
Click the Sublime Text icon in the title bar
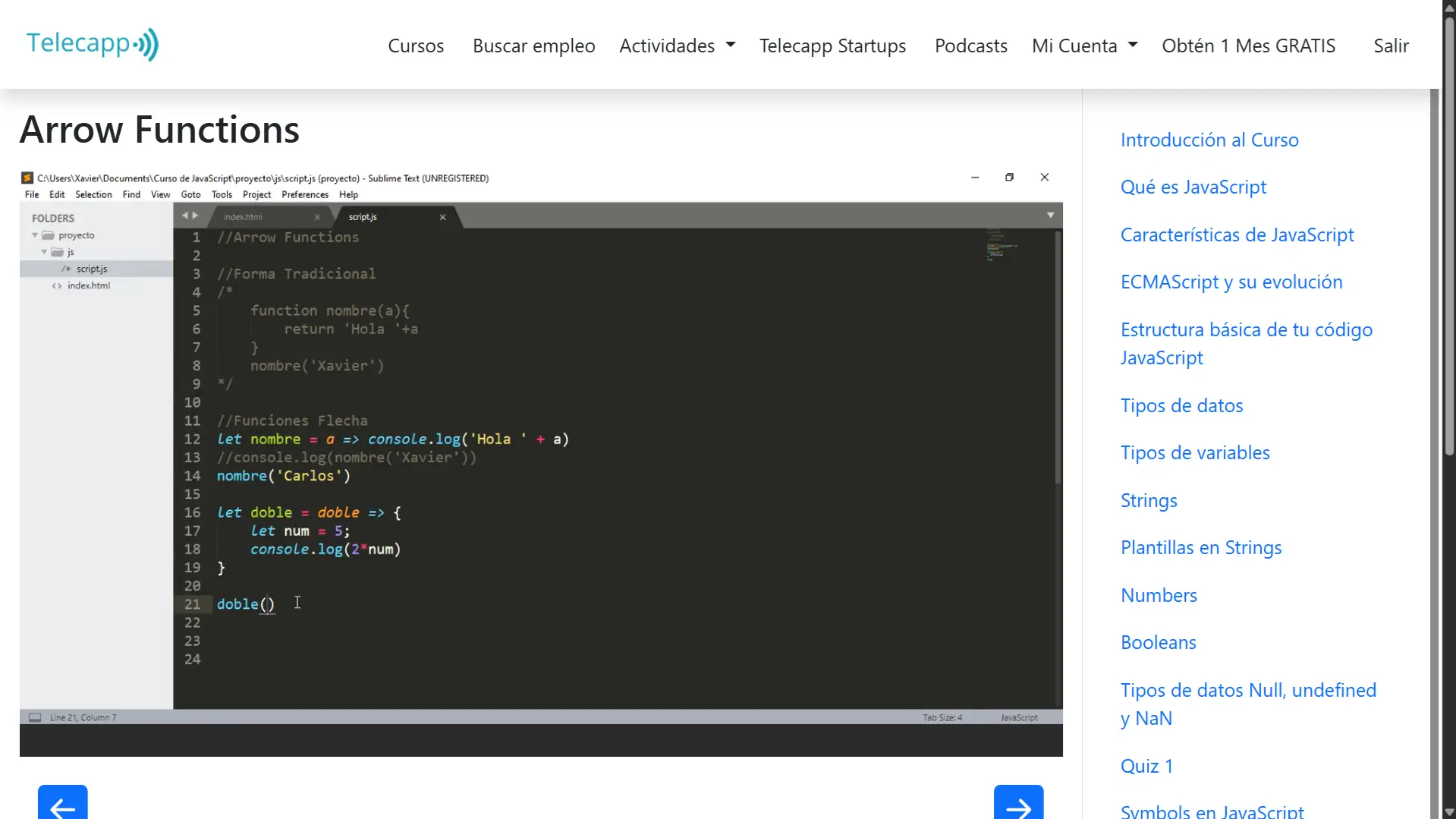pos(26,178)
